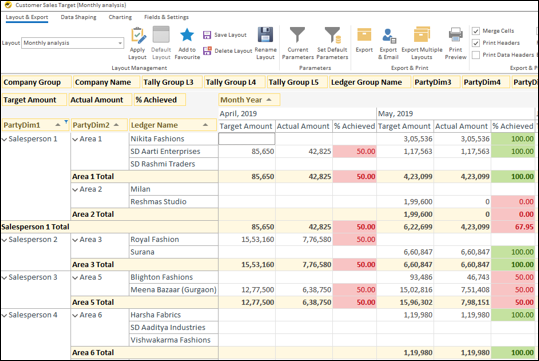Screen dimensions: 539x361
Task: Click the Delete Layout icon
Action: click(207, 51)
